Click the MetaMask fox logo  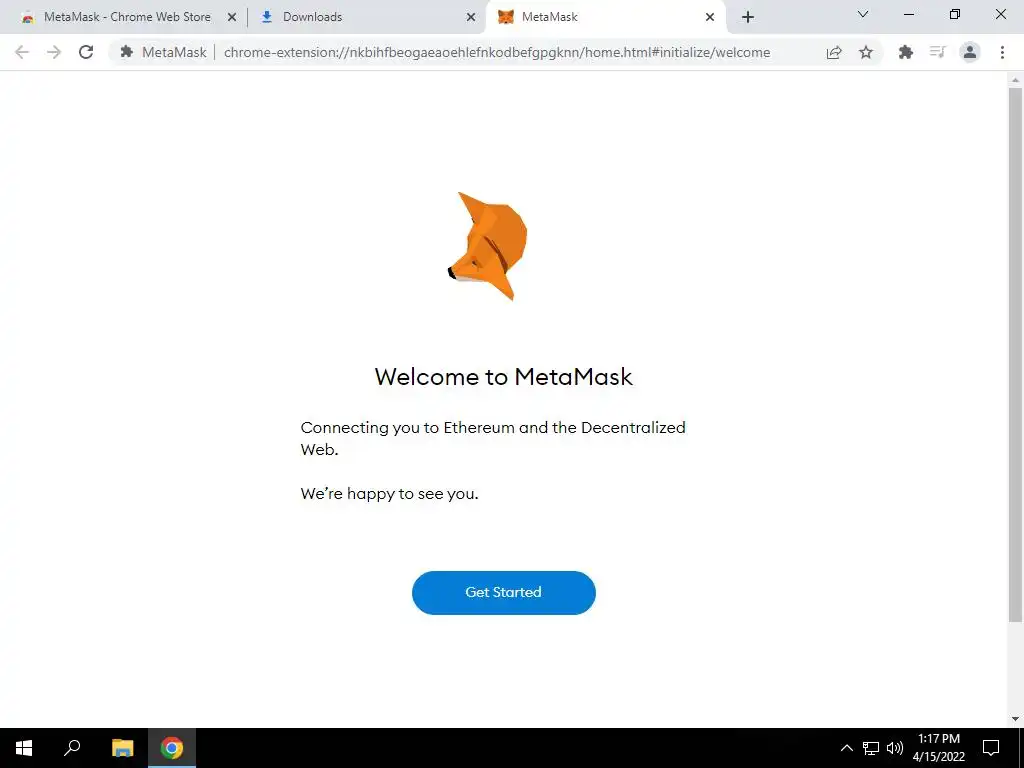(488, 246)
